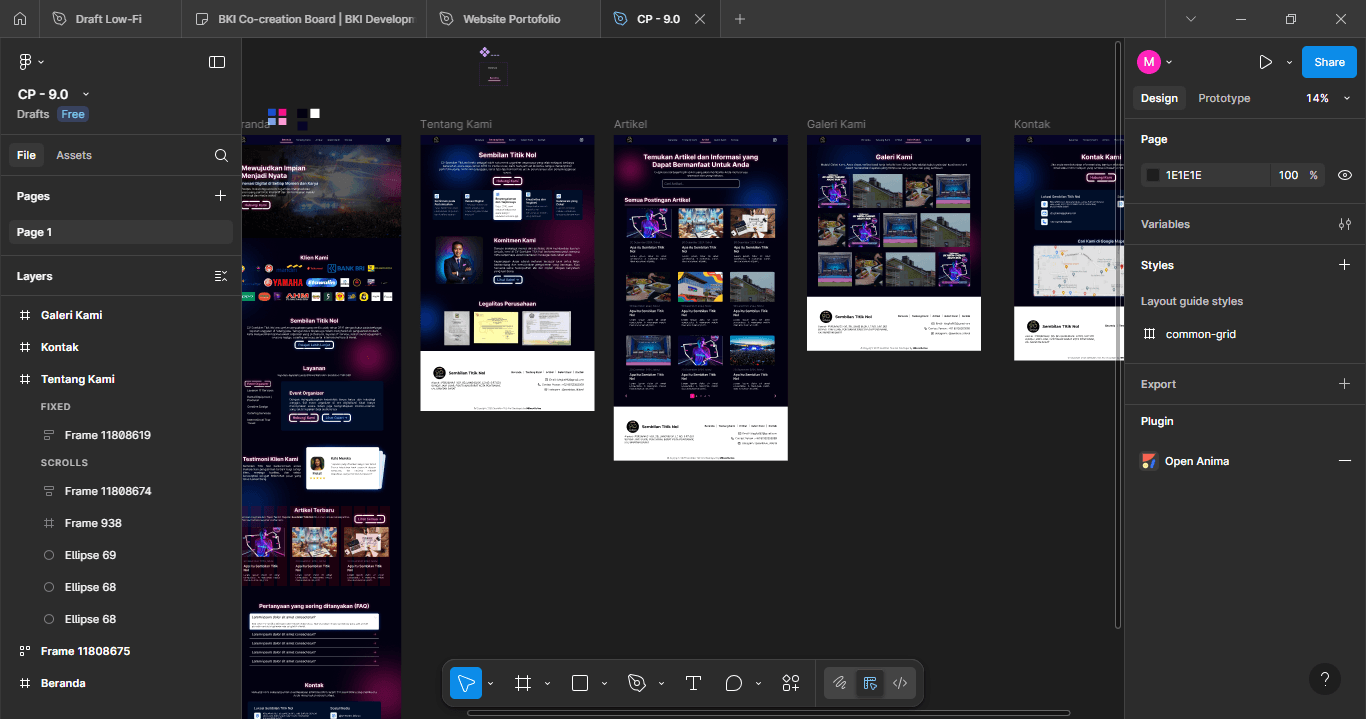Select the Comment tool
Image resolution: width=1366 pixels, height=719 pixels.
733,683
